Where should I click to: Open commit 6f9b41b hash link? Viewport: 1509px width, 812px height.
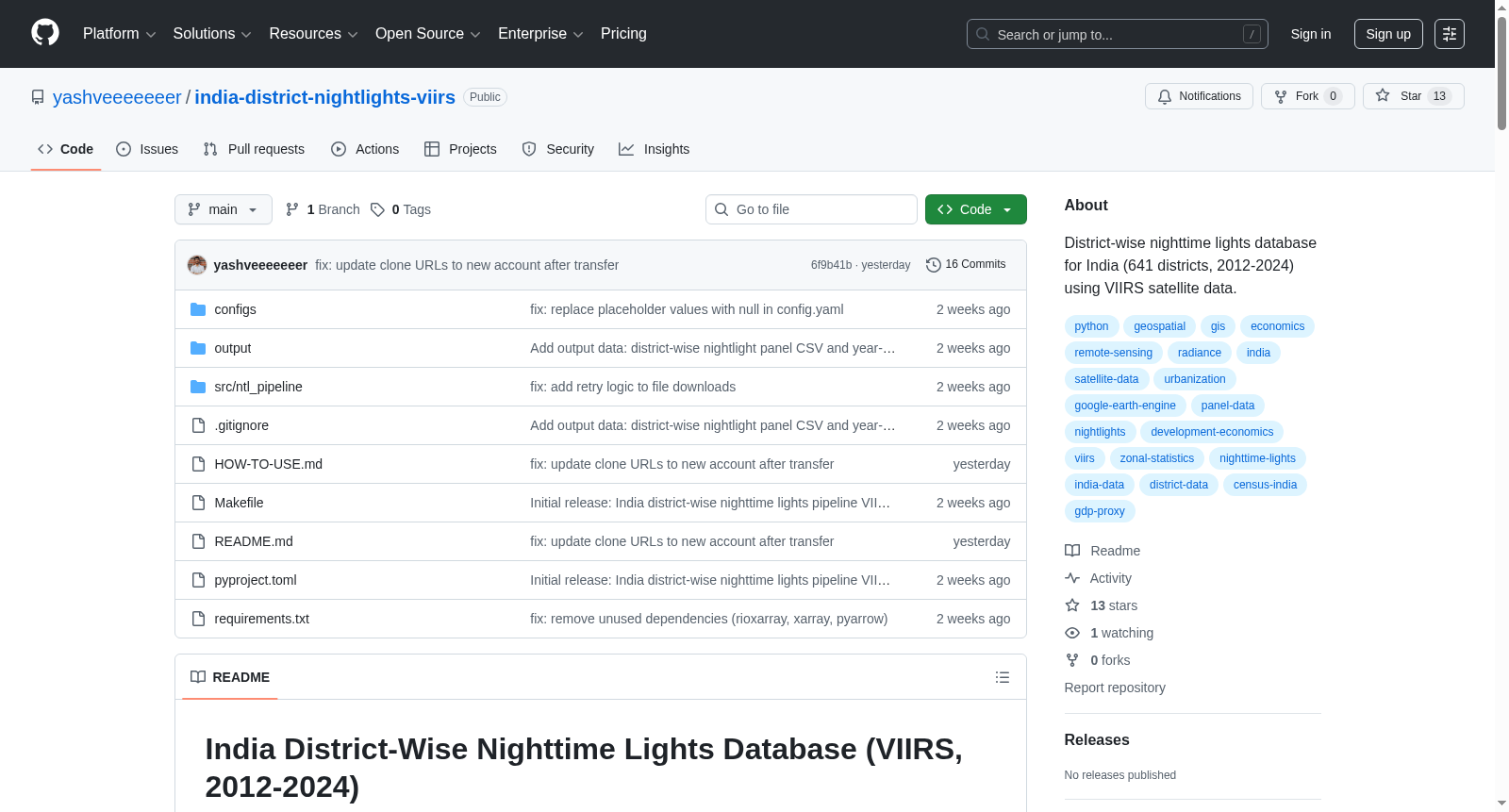[x=831, y=265]
